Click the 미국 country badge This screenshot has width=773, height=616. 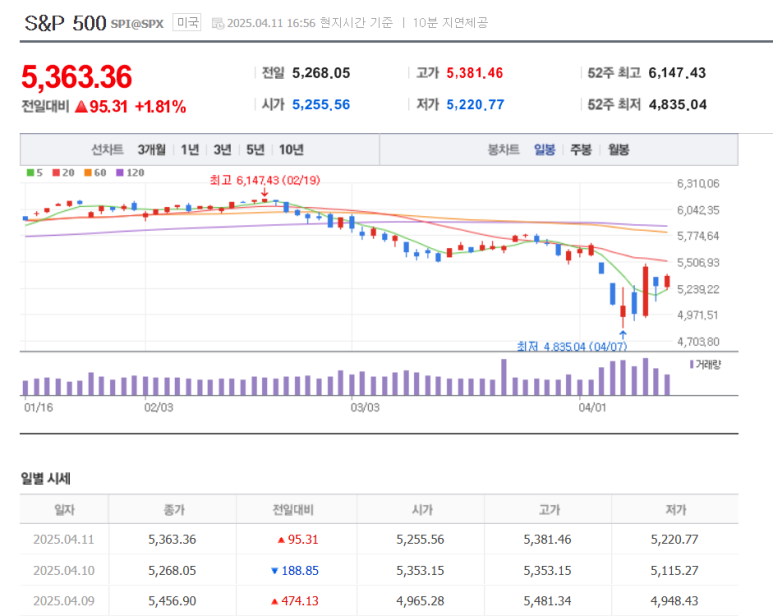(187, 22)
